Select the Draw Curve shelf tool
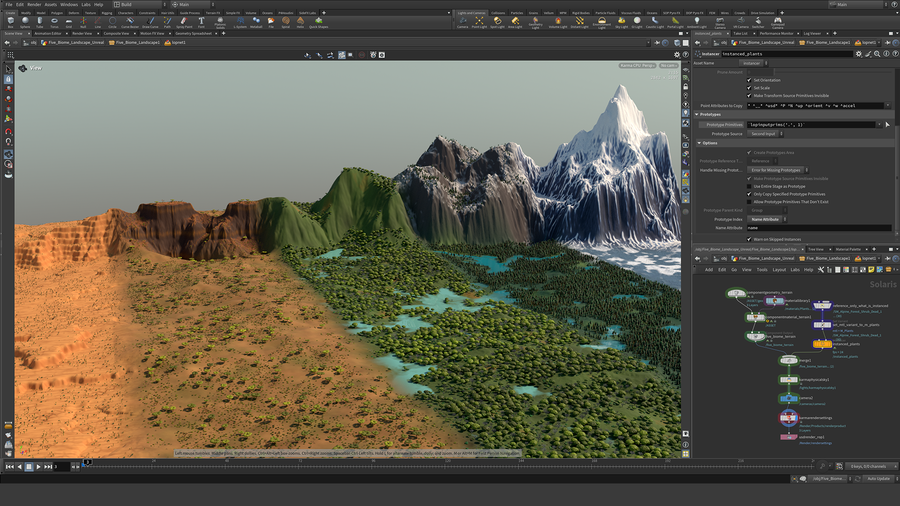900x506 pixels. click(150, 22)
